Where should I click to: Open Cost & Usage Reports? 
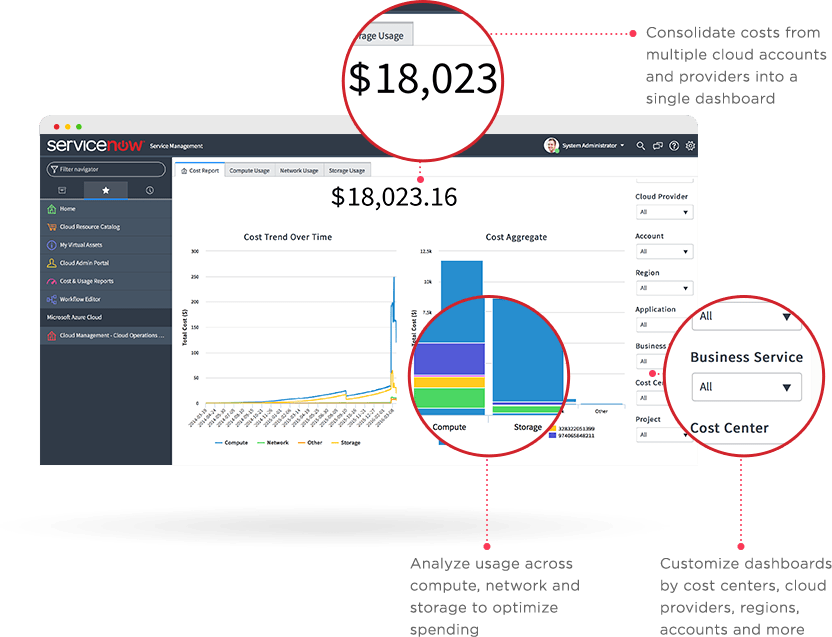pos(90,280)
